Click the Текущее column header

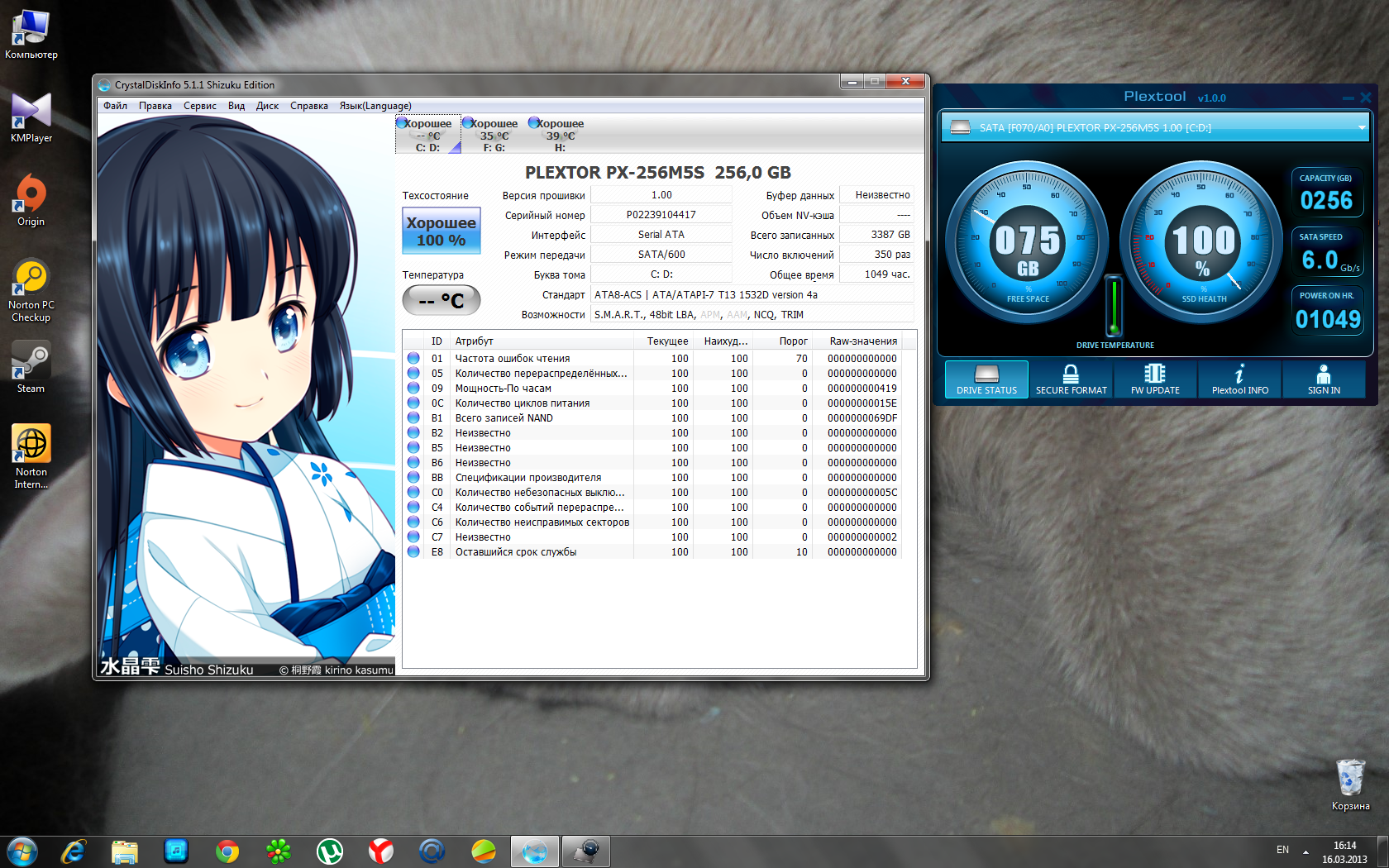(663, 341)
